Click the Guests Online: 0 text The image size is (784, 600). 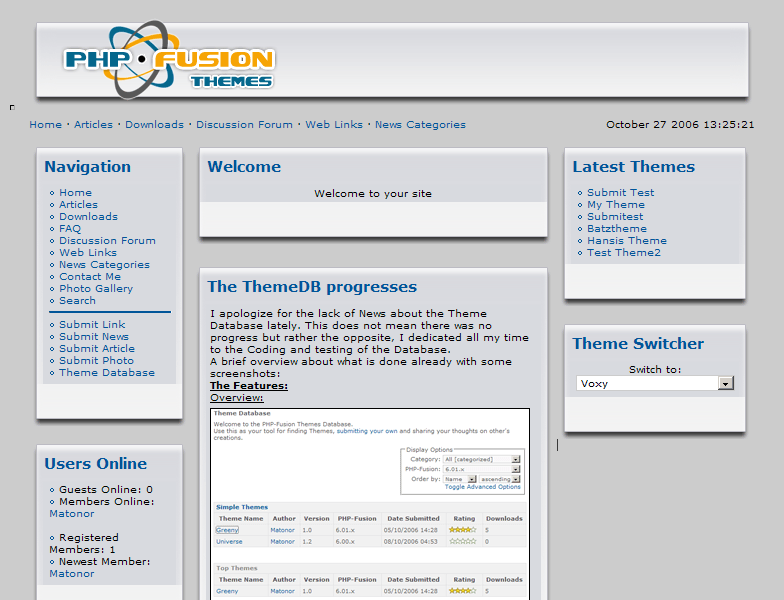(x=106, y=490)
